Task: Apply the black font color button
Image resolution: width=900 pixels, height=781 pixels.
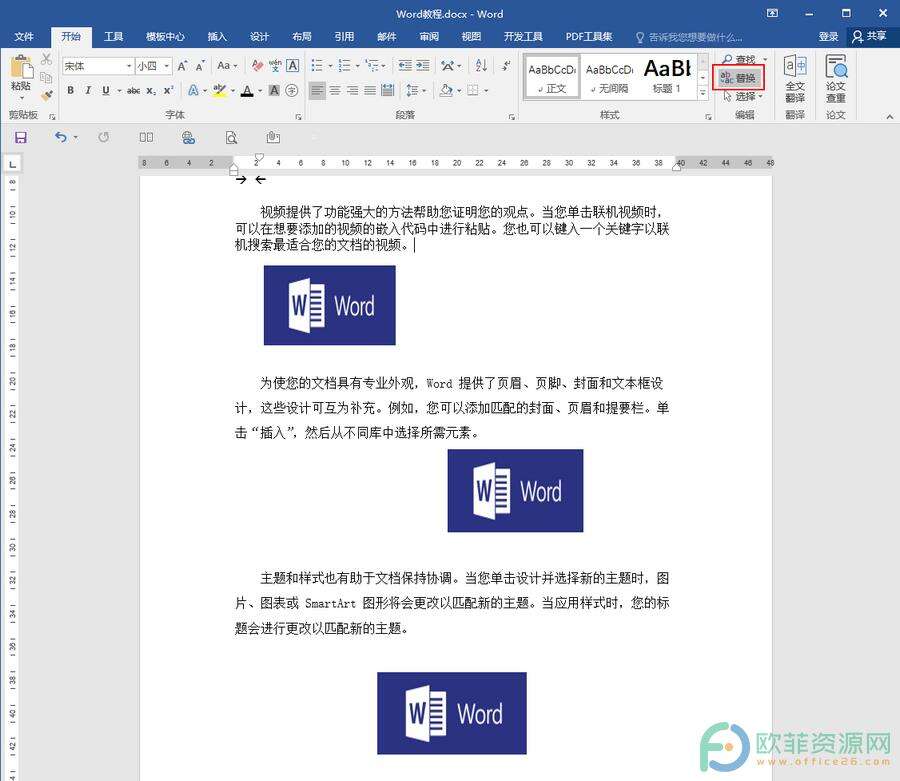Action: tap(247, 91)
